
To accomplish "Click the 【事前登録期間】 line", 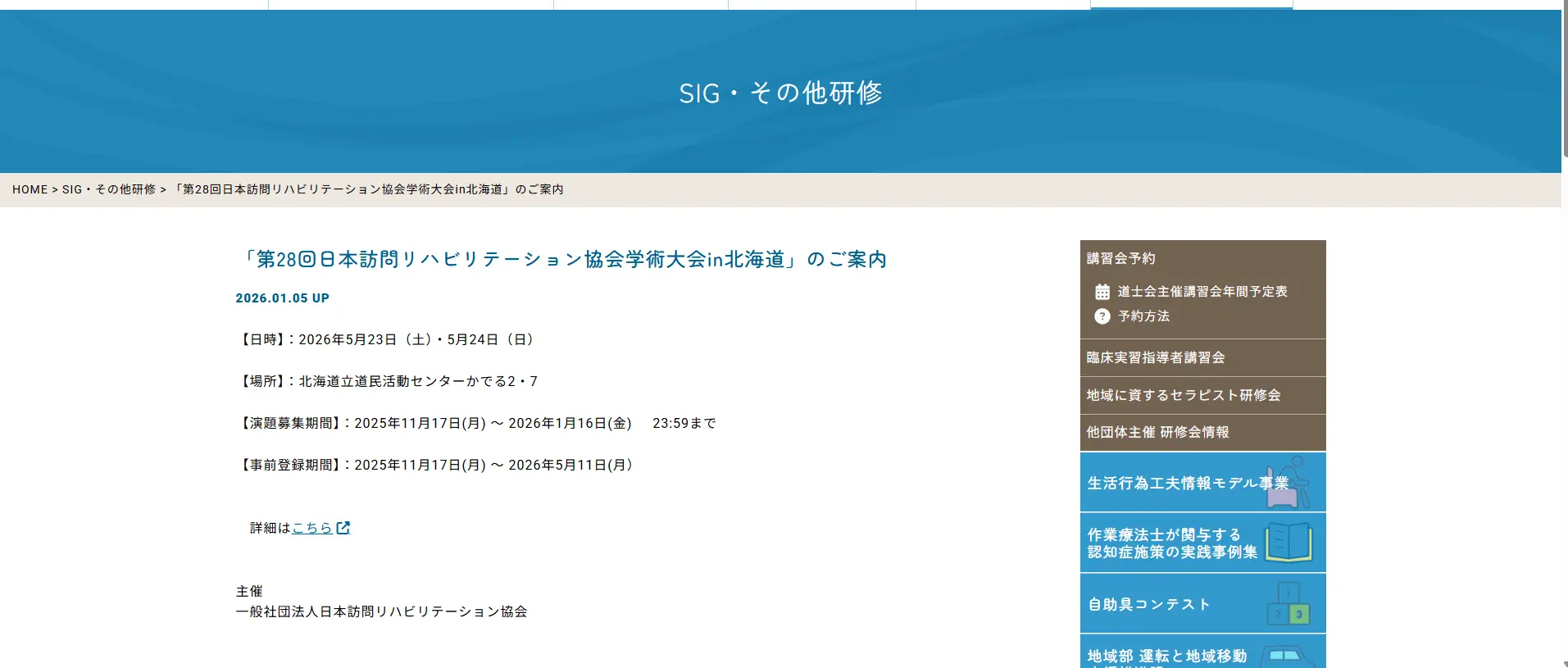I will [x=436, y=465].
